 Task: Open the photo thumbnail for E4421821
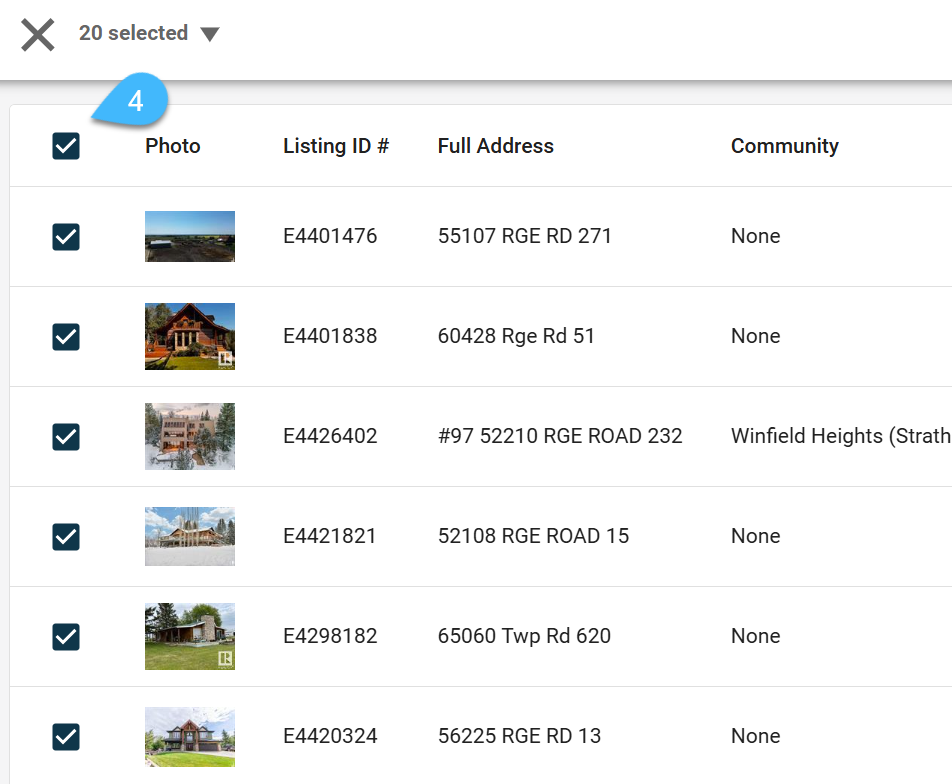(x=189, y=536)
